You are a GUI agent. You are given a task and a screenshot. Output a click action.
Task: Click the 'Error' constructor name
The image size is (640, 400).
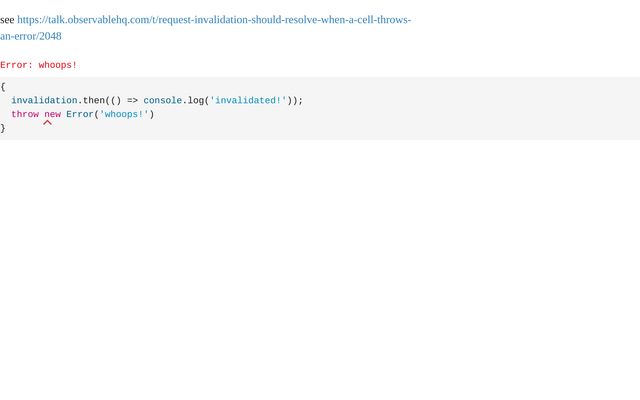click(x=80, y=114)
